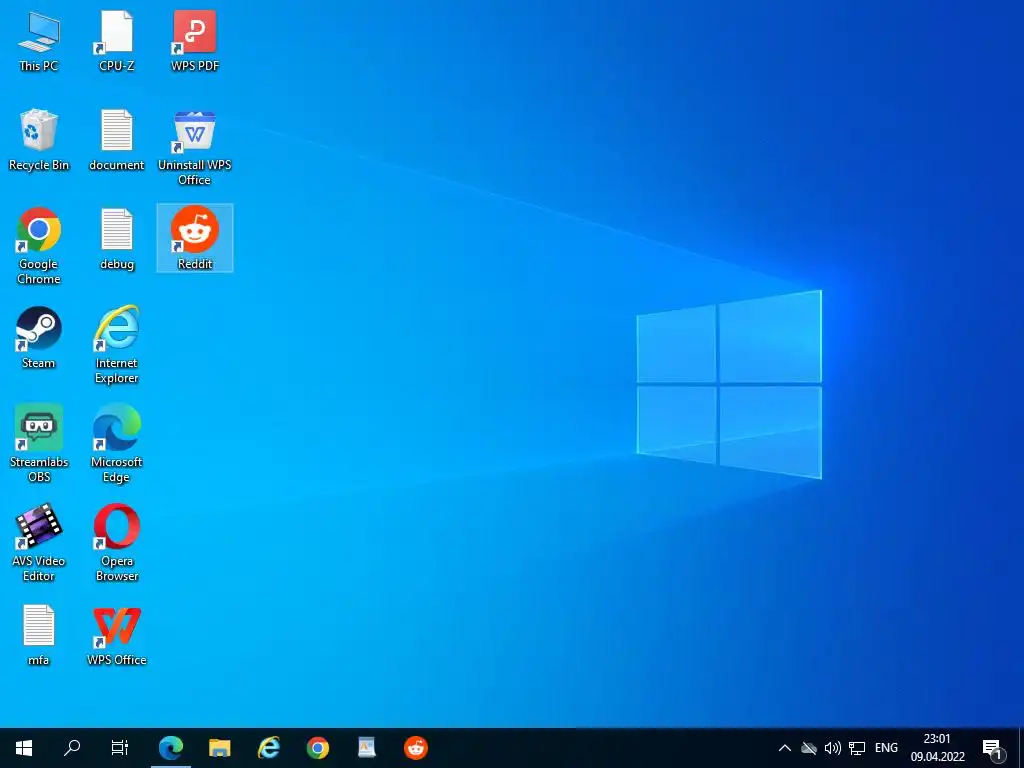Select the CPU-Z shortcut
Image resolution: width=1024 pixels, height=768 pixels.
click(x=117, y=41)
